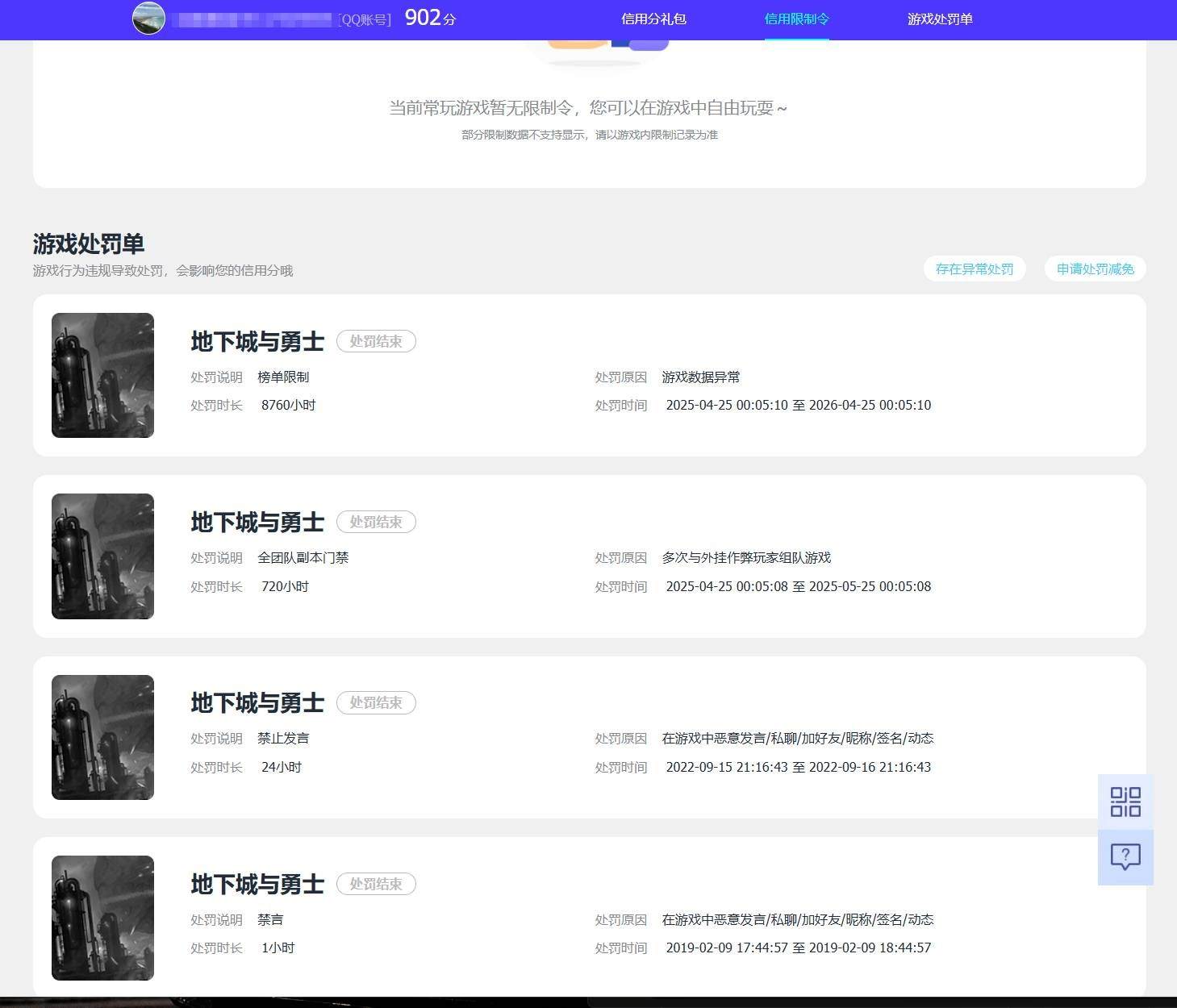Open game thumbnail for 榜单限制 penalty
This screenshot has height=1008, width=1177.
pyautogui.click(x=102, y=376)
